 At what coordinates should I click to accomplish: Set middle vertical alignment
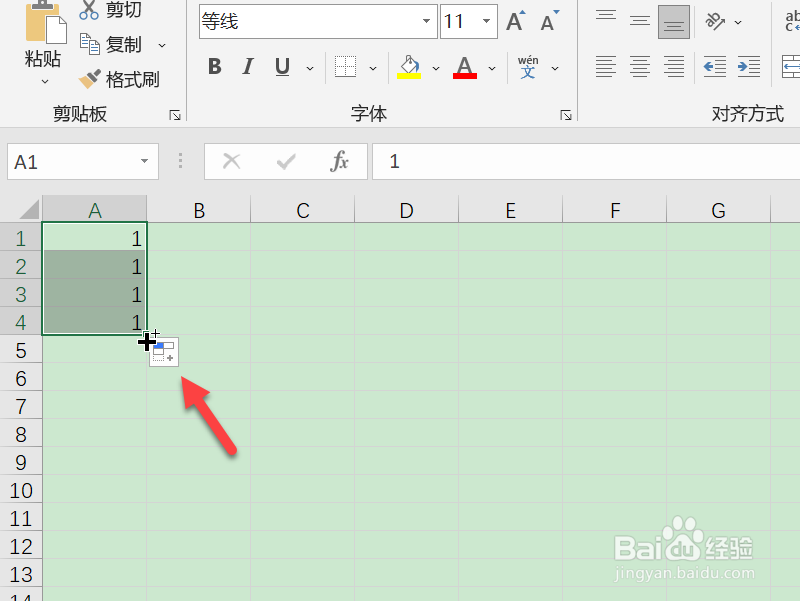coord(640,21)
